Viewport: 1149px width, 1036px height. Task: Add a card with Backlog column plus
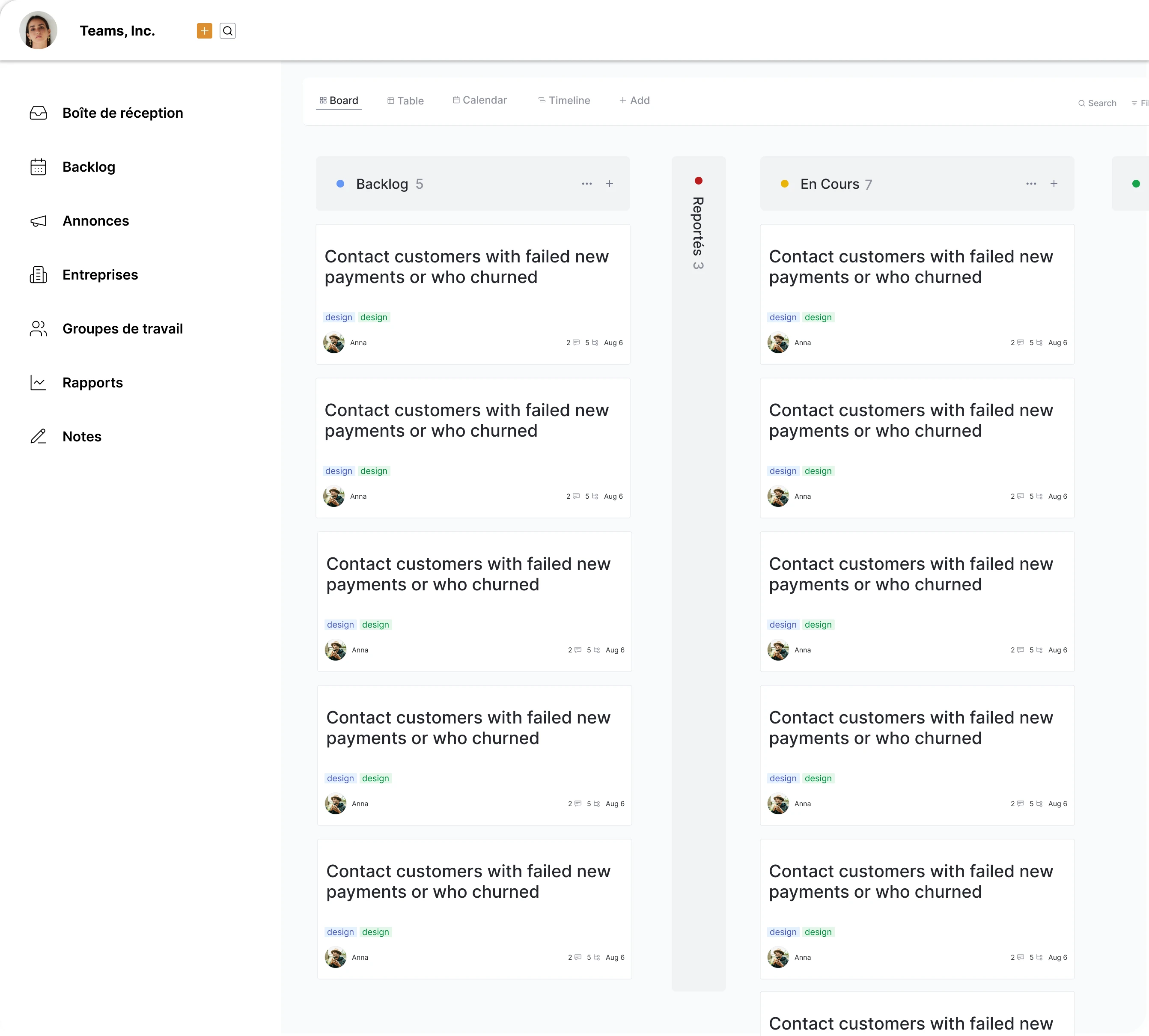tap(610, 184)
